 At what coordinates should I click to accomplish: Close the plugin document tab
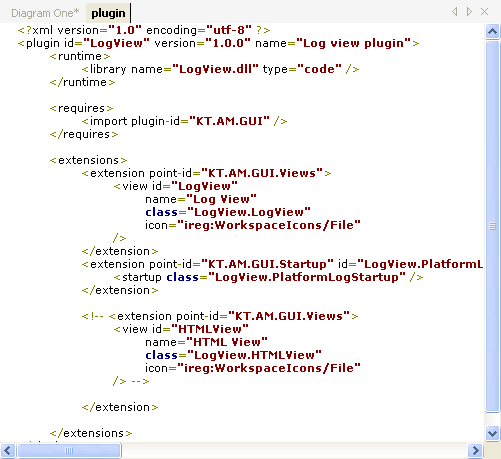484,12
